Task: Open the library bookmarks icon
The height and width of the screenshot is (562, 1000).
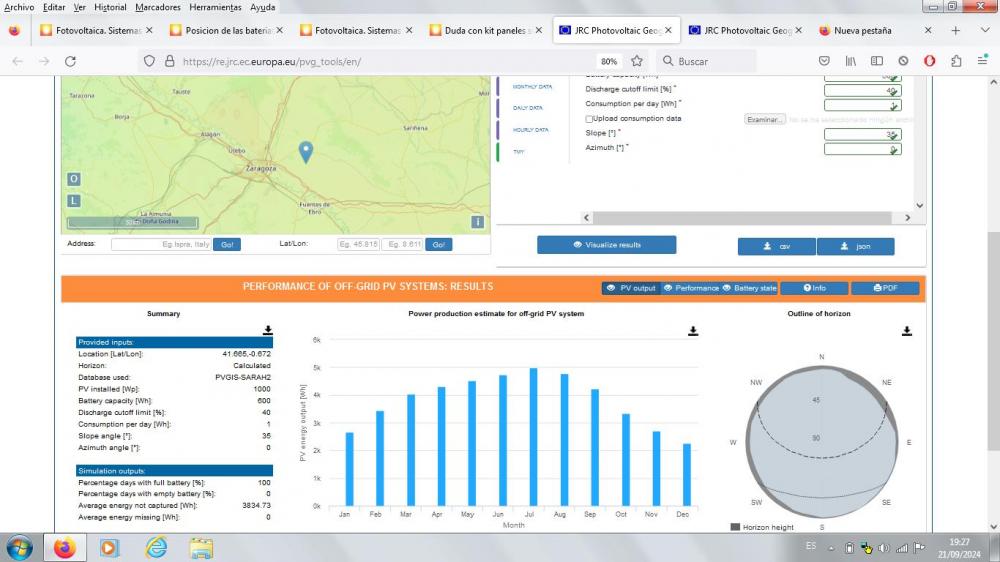Action: [850, 61]
